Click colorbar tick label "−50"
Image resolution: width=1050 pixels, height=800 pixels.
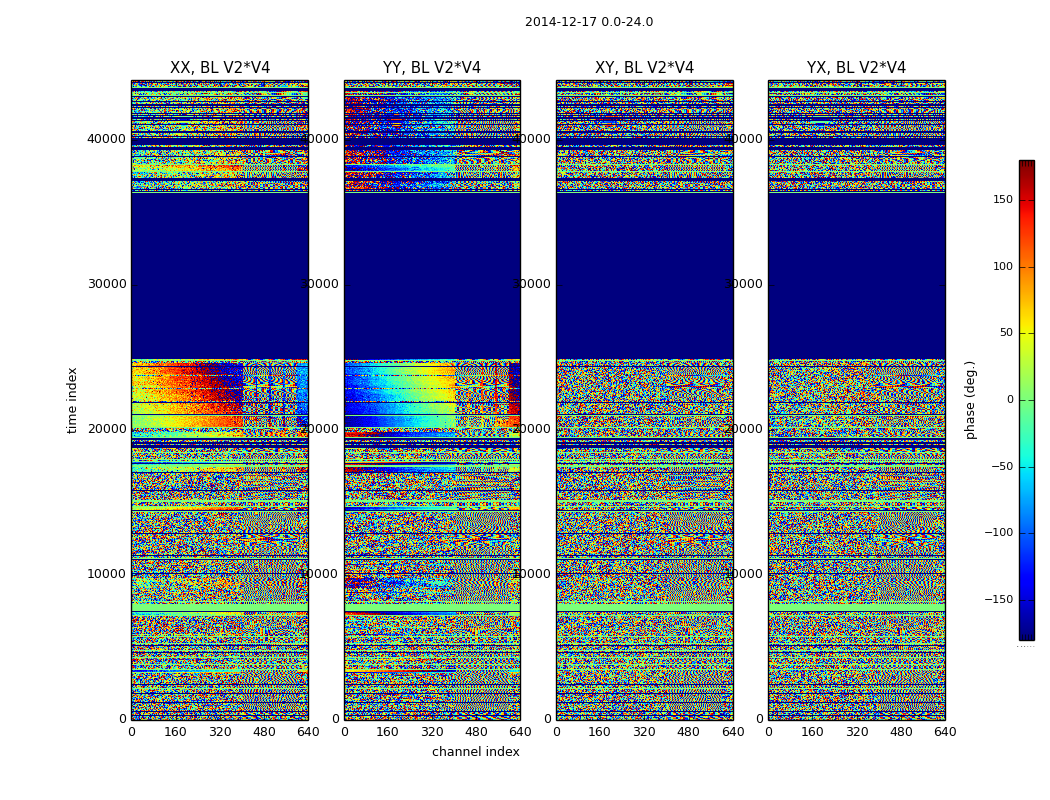pyautogui.click(x=1002, y=467)
